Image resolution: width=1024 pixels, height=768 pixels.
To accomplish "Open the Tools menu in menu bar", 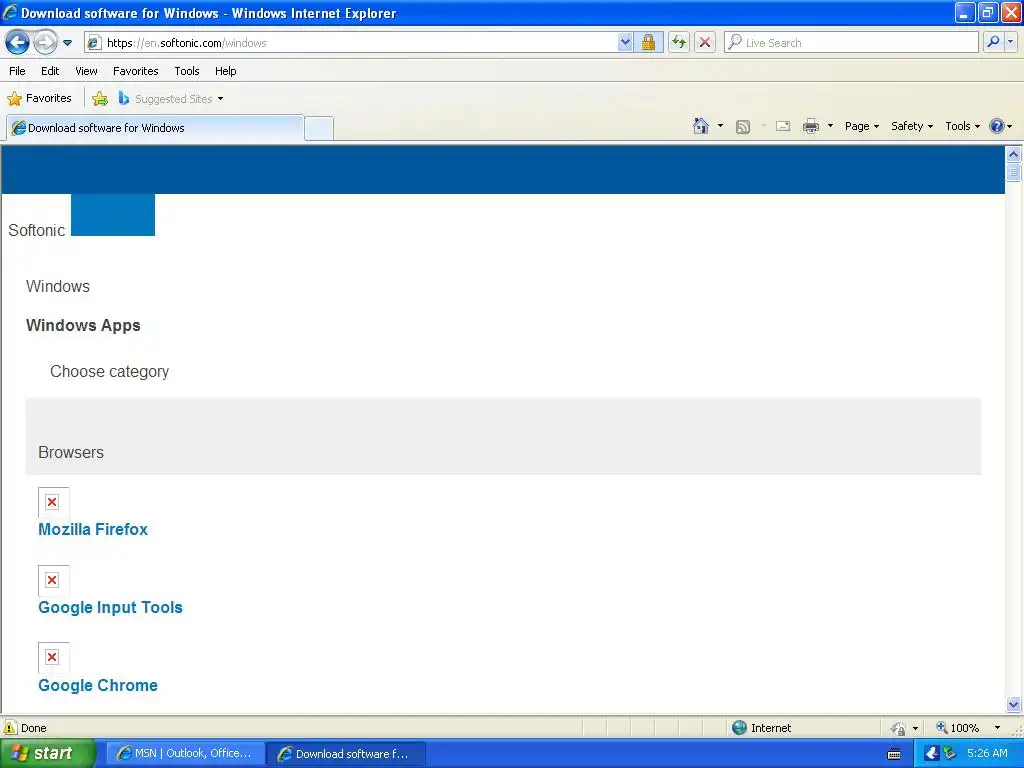I will [187, 71].
